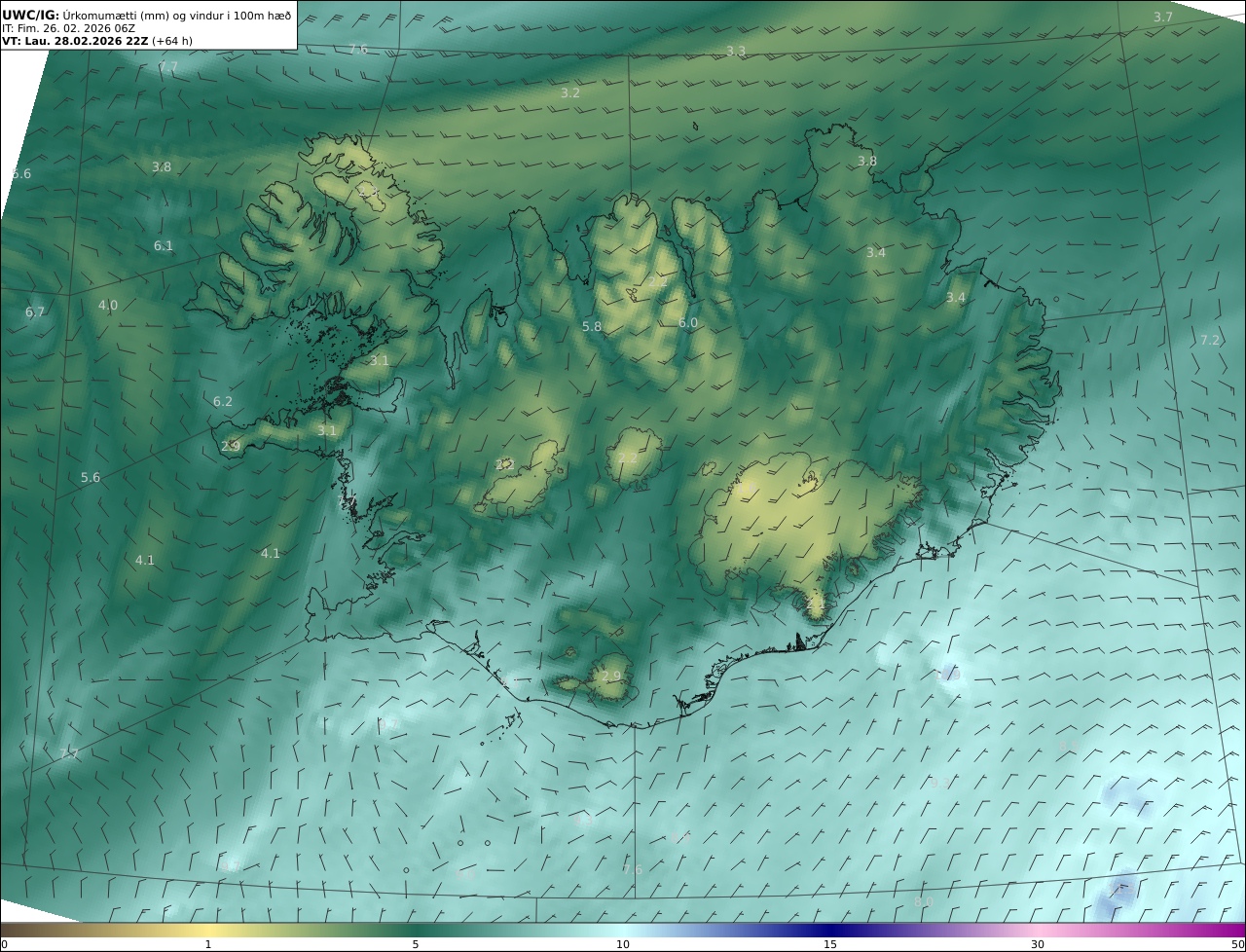Click the 2.2 value inside Langjökull glacier outline
Viewport: 1246px width, 952px height.
(504, 465)
